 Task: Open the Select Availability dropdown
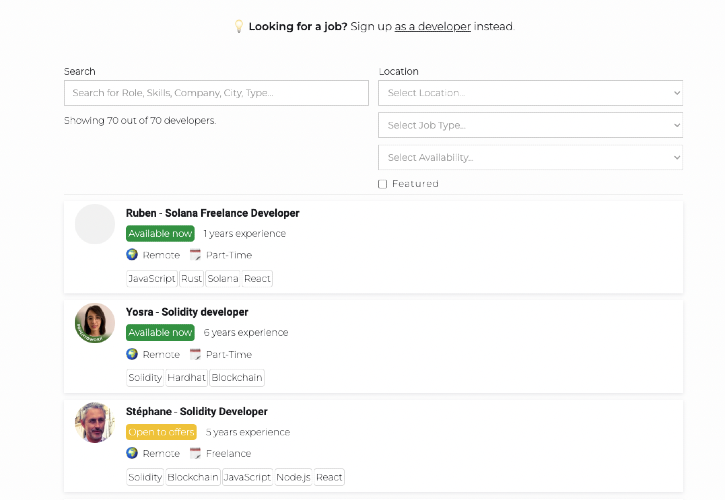(x=530, y=157)
